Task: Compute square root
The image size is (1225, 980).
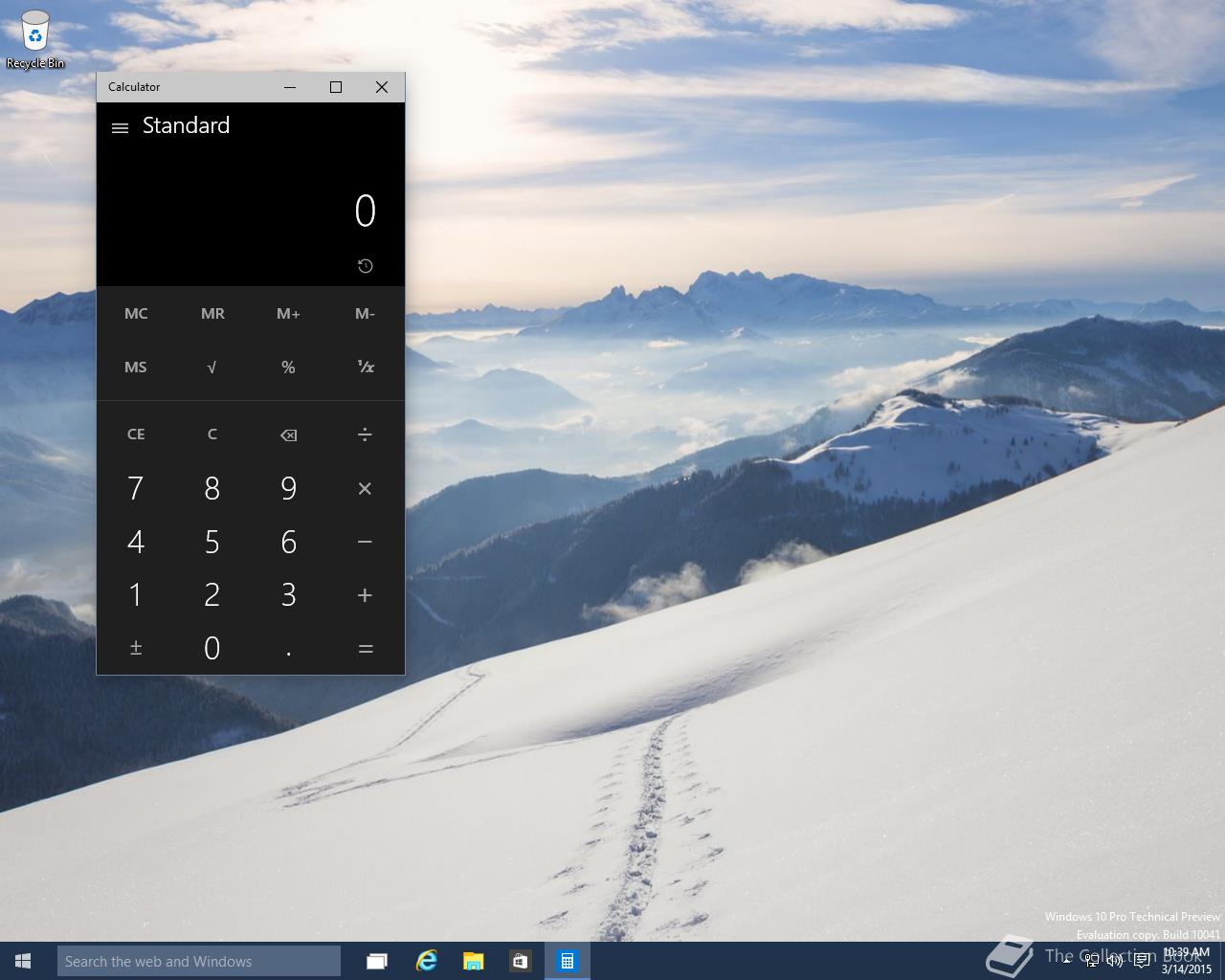Action: click(x=212, y=367)
